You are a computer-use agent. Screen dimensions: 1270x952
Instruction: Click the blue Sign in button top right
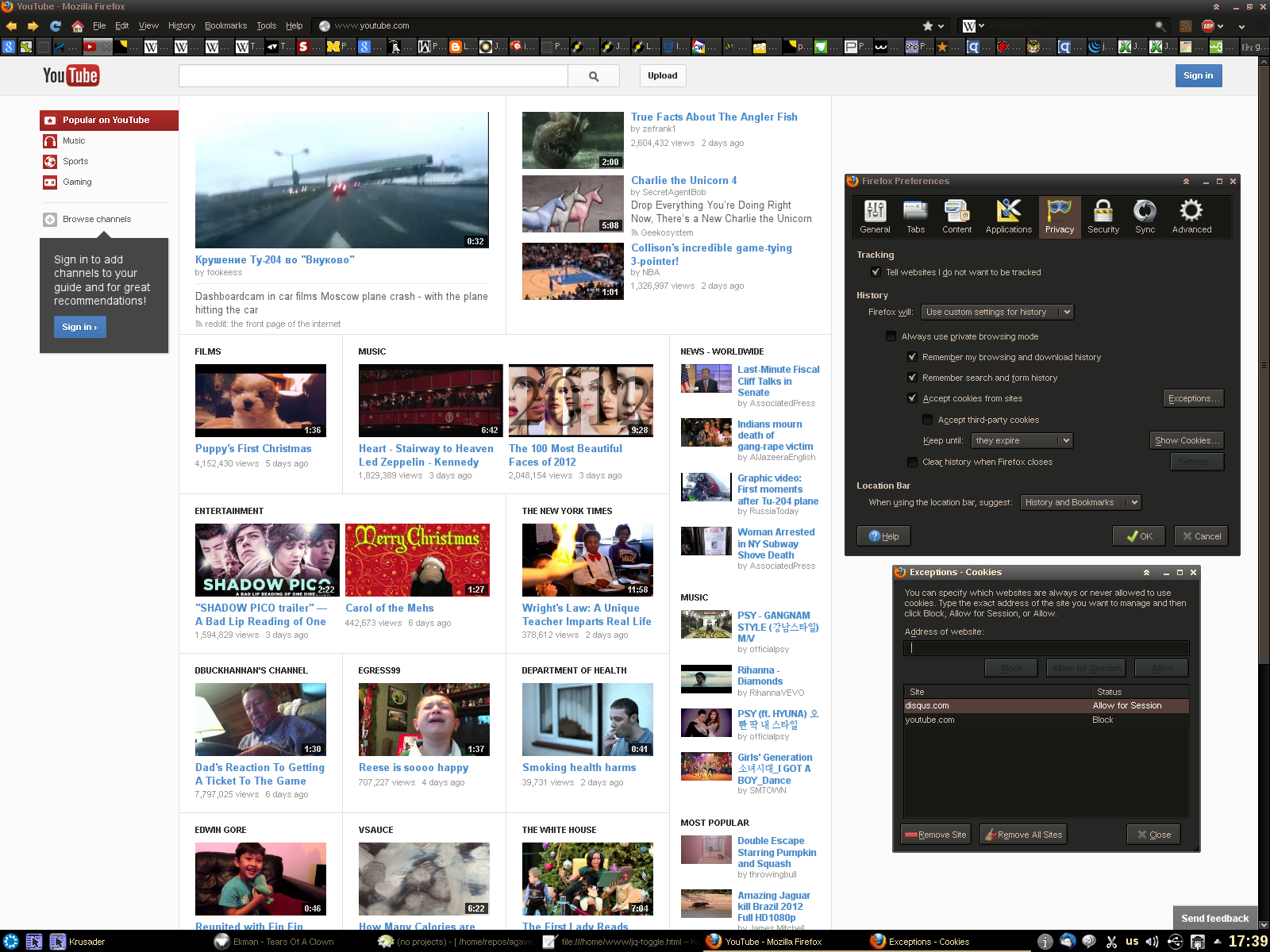click(1198, 75)
